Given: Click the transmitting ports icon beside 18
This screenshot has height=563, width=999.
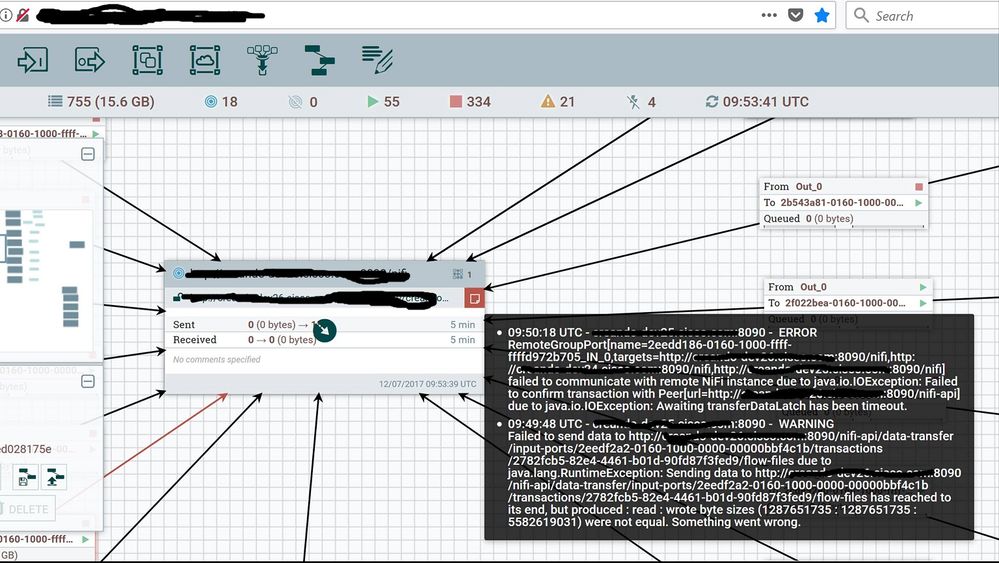Looking at the screenshot, I should 211,101.
